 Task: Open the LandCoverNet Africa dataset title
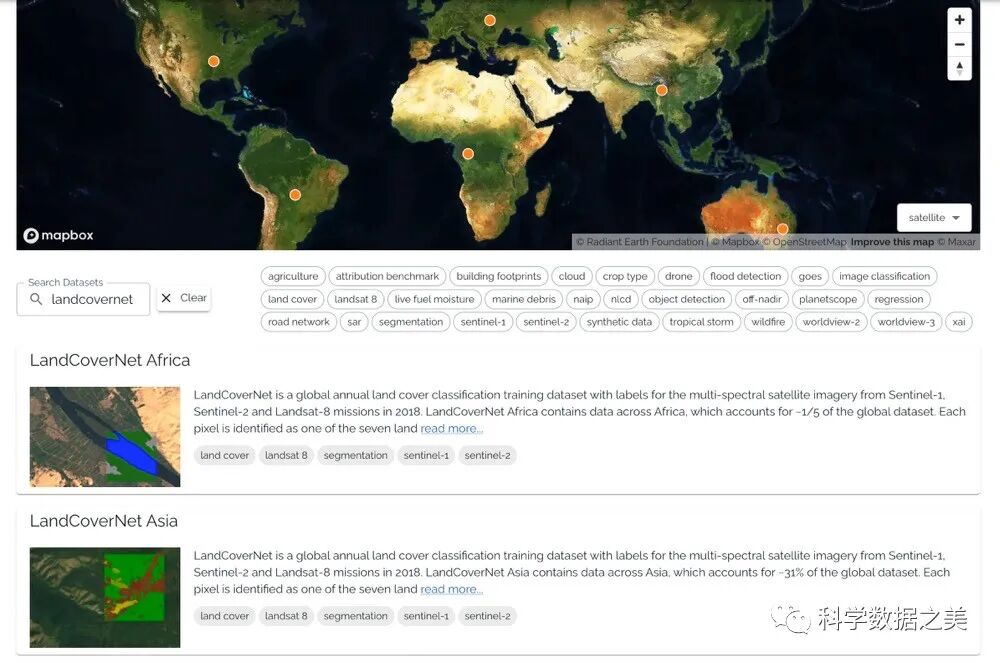(x=110, y=360)
